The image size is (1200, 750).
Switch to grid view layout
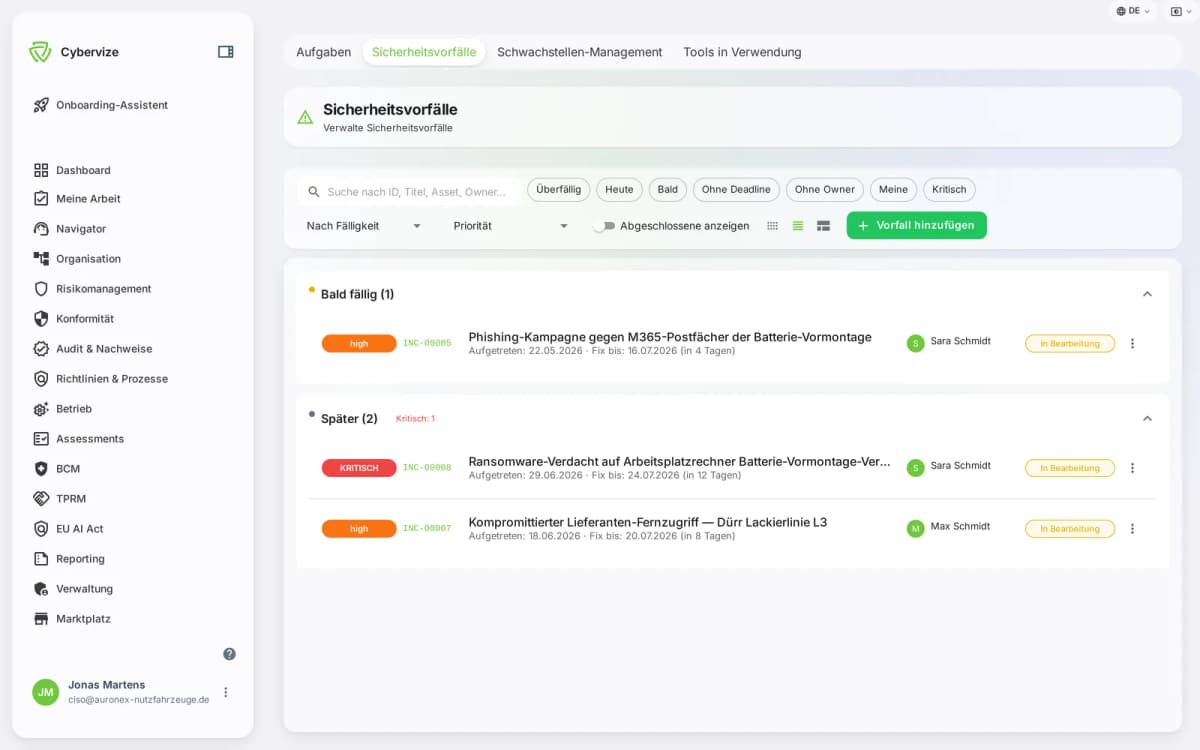click(x=772, y=226)
